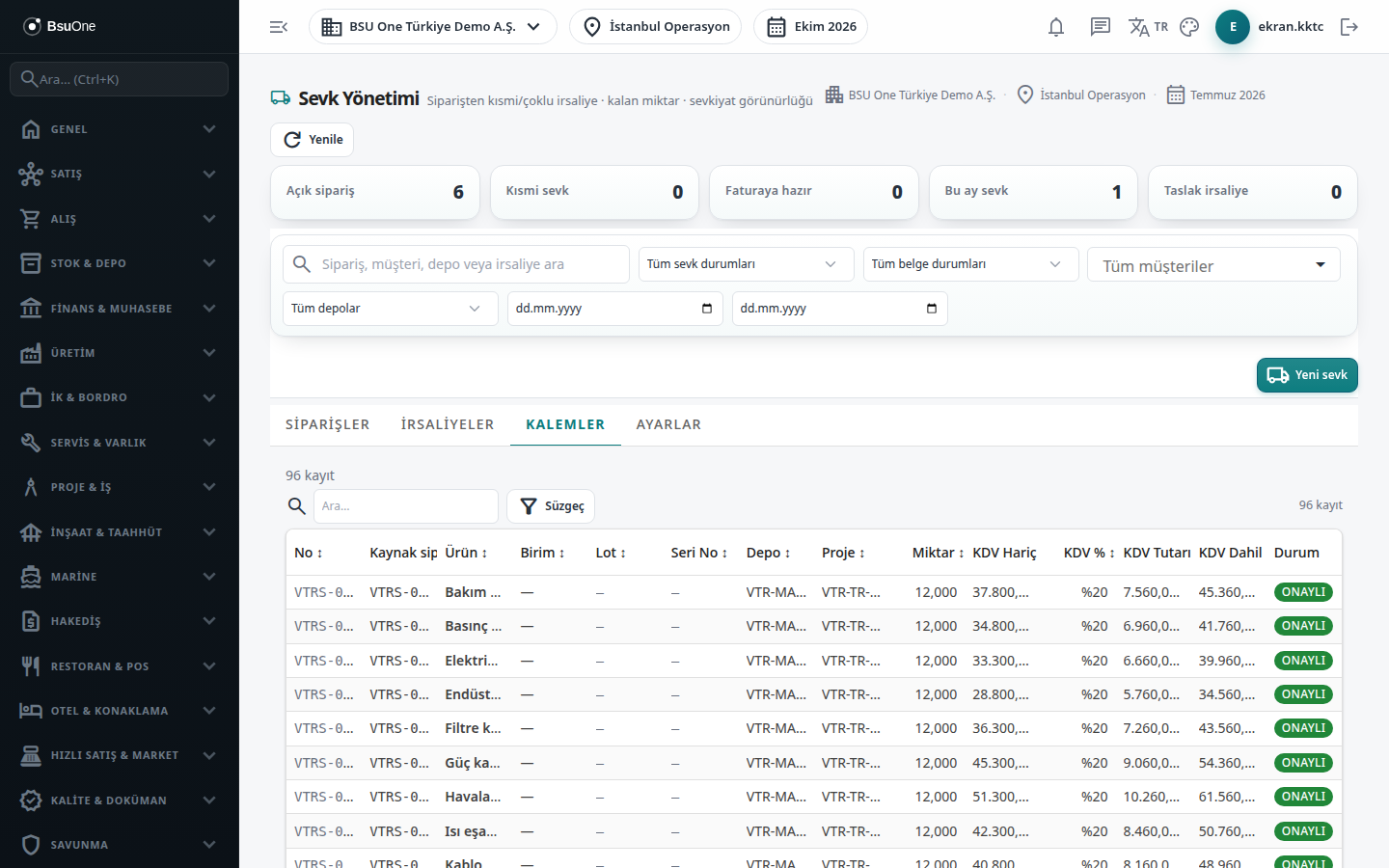The width and height of the screenshot is (1389, 868).
Task: Create new shipment with Yeni sevk
Action: (1307, 375)
